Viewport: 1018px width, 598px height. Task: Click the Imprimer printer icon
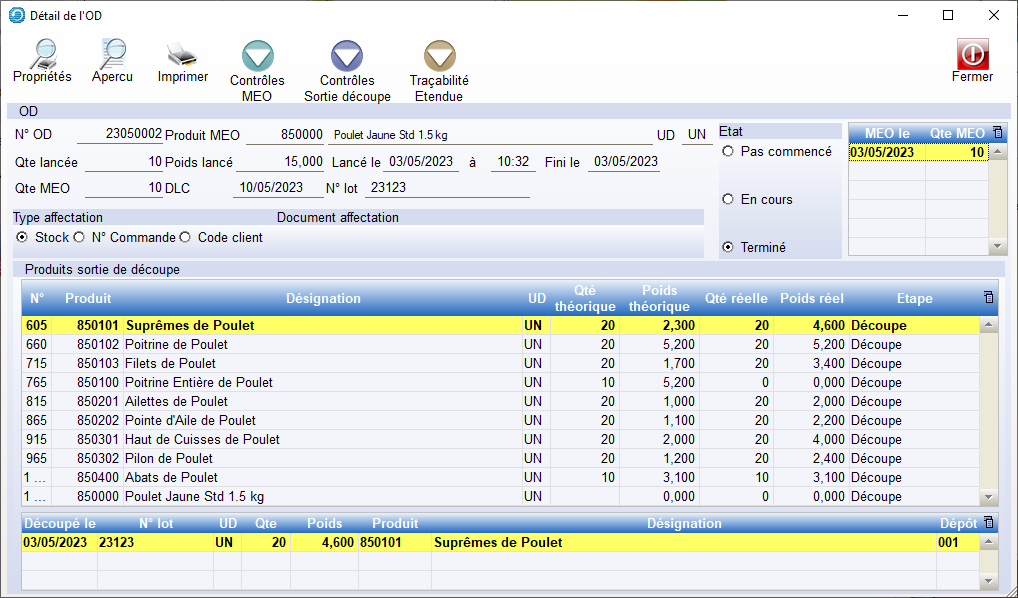tap(183, 55)
